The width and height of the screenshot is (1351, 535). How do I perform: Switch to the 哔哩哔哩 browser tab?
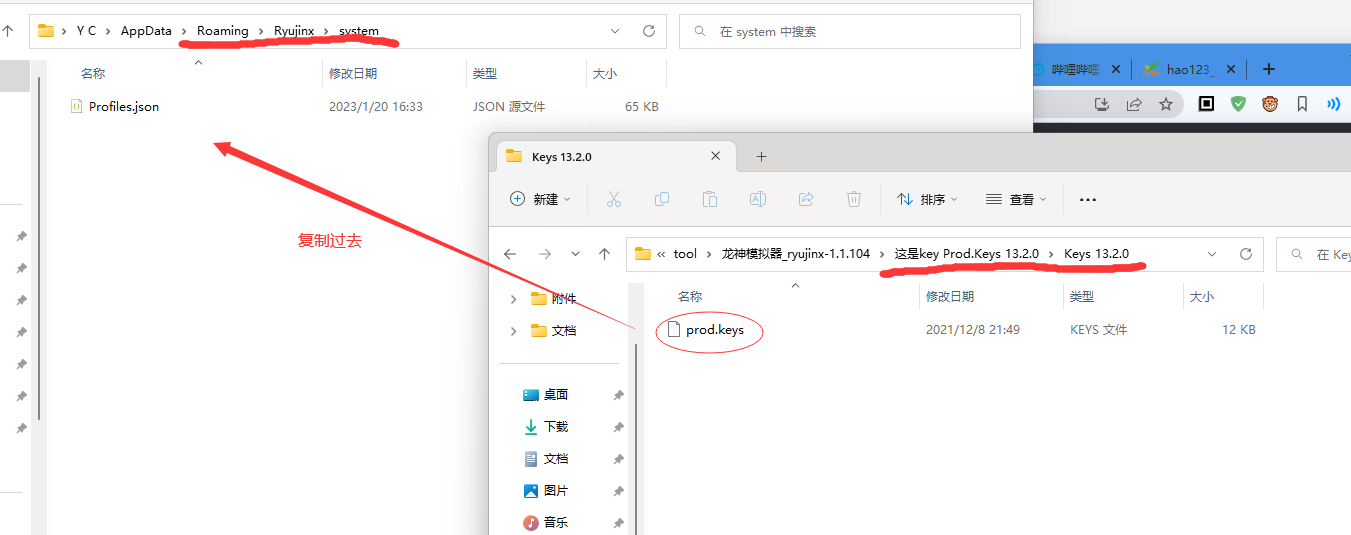(1075, 69)
